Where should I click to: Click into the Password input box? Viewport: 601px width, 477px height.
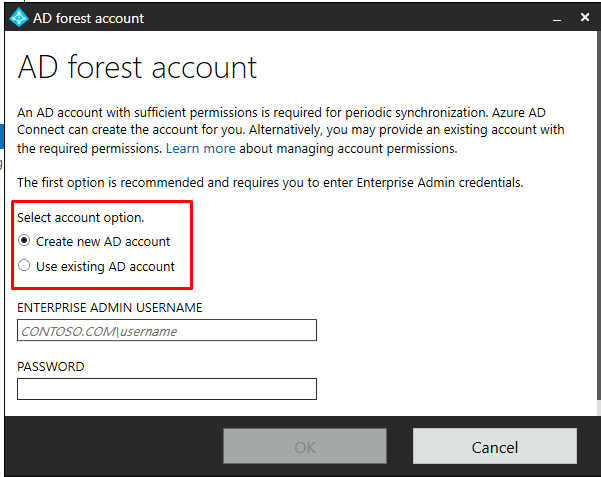pos(166,389)
